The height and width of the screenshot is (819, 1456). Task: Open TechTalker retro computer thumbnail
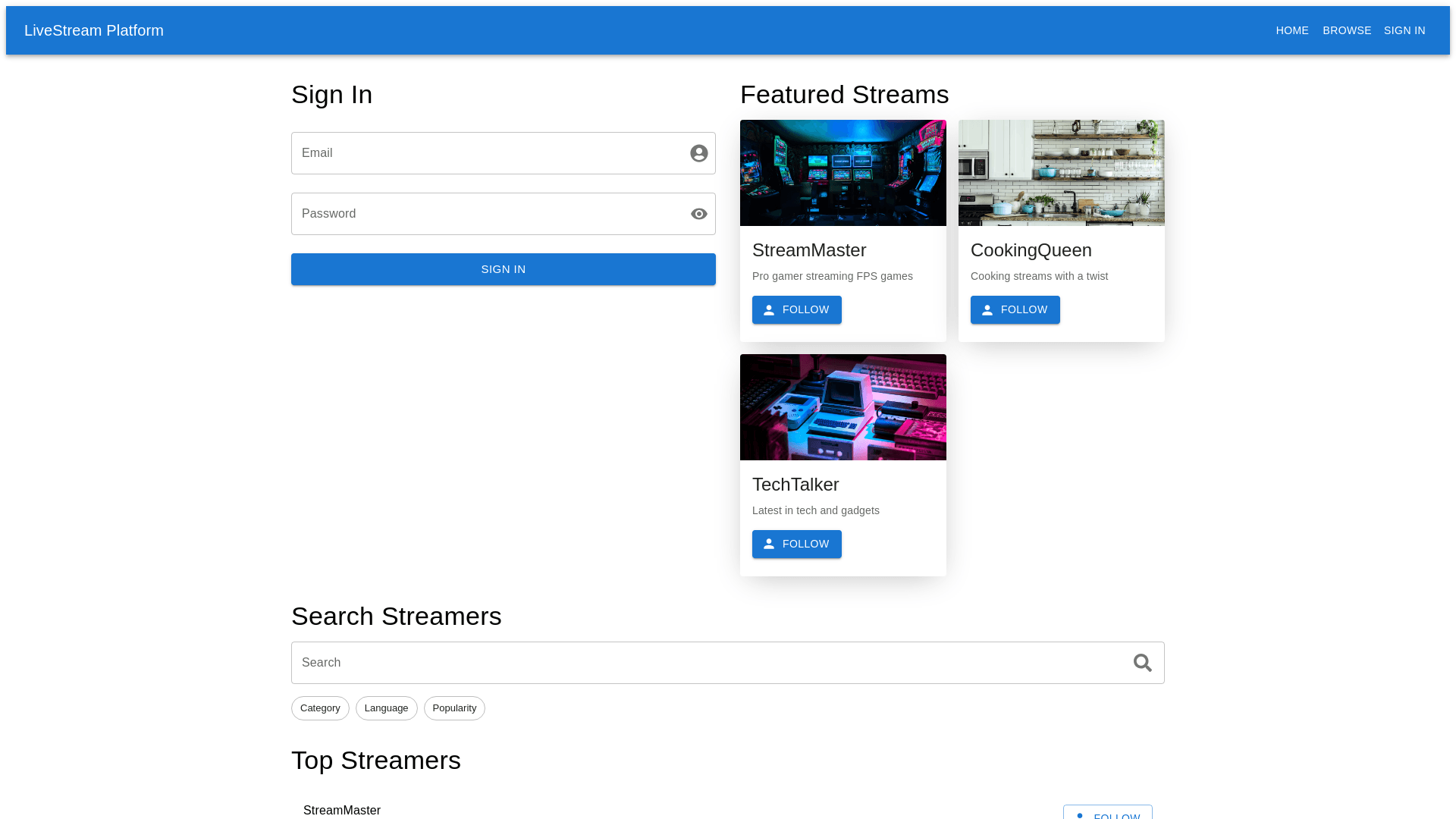(x=843, y=407)
